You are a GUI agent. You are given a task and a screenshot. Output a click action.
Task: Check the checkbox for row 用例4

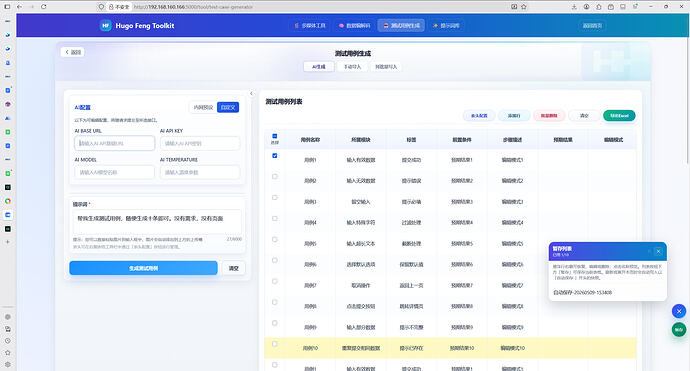[x=275, y=218]
